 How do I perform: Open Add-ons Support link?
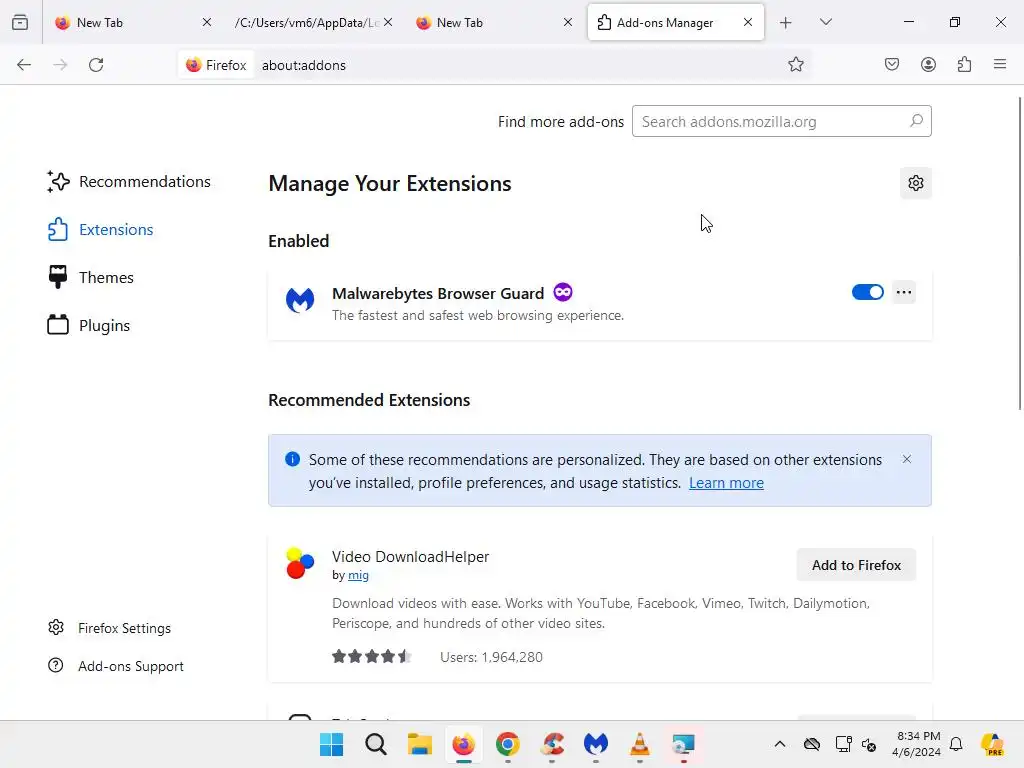point(116,666)
